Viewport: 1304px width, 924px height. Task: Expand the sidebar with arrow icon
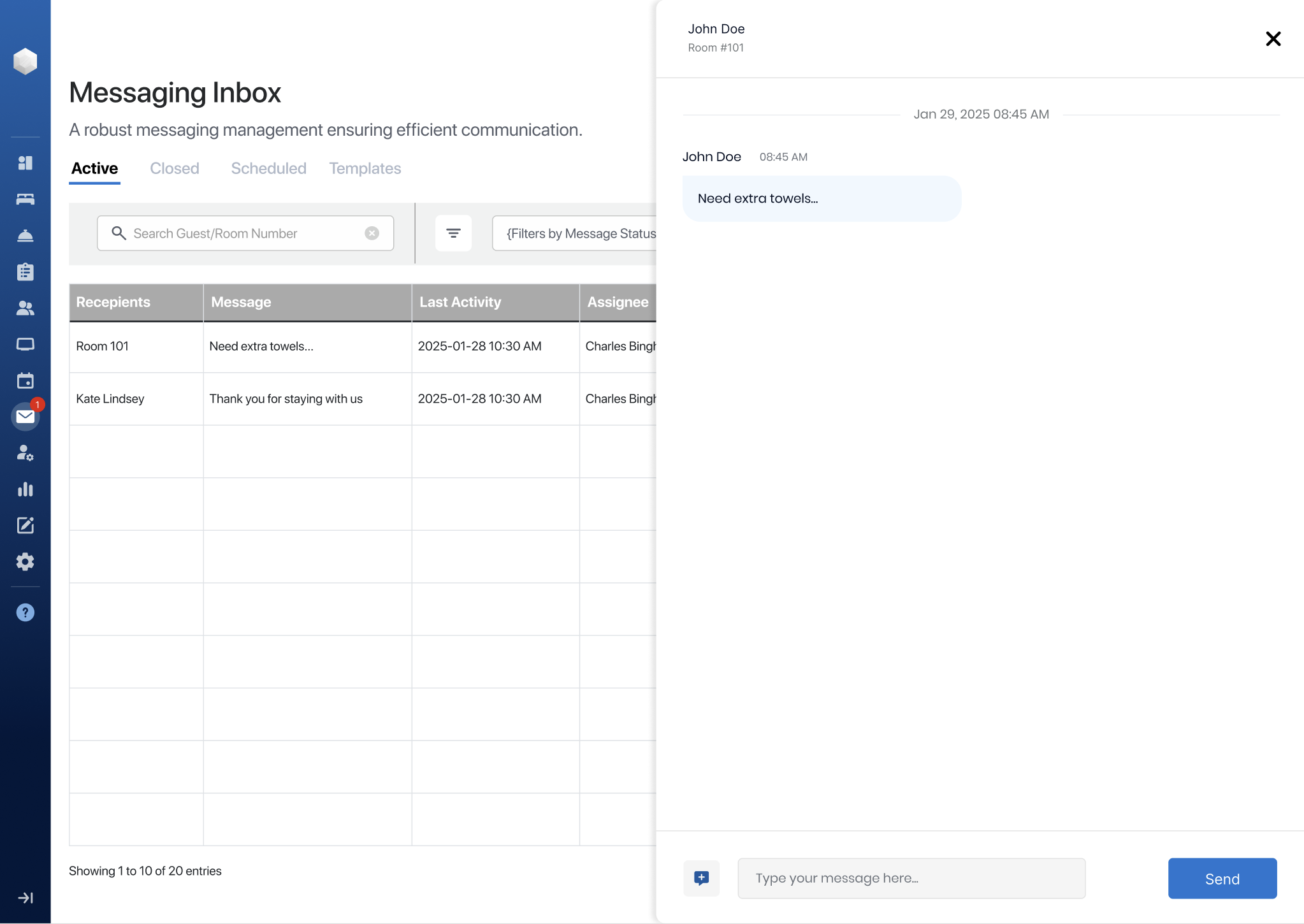point(25,898)
